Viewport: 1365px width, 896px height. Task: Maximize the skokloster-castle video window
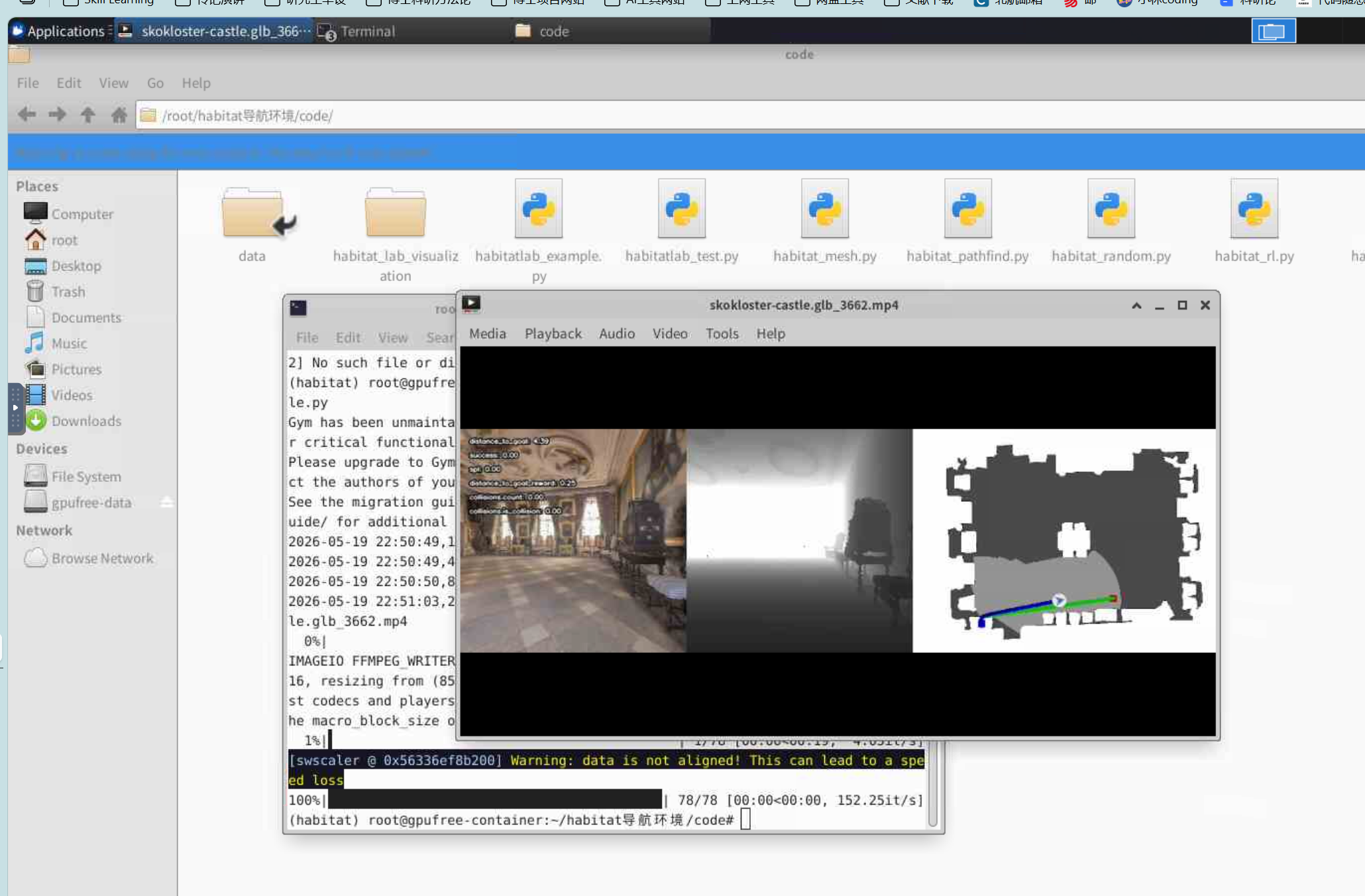click(1182, 305)
